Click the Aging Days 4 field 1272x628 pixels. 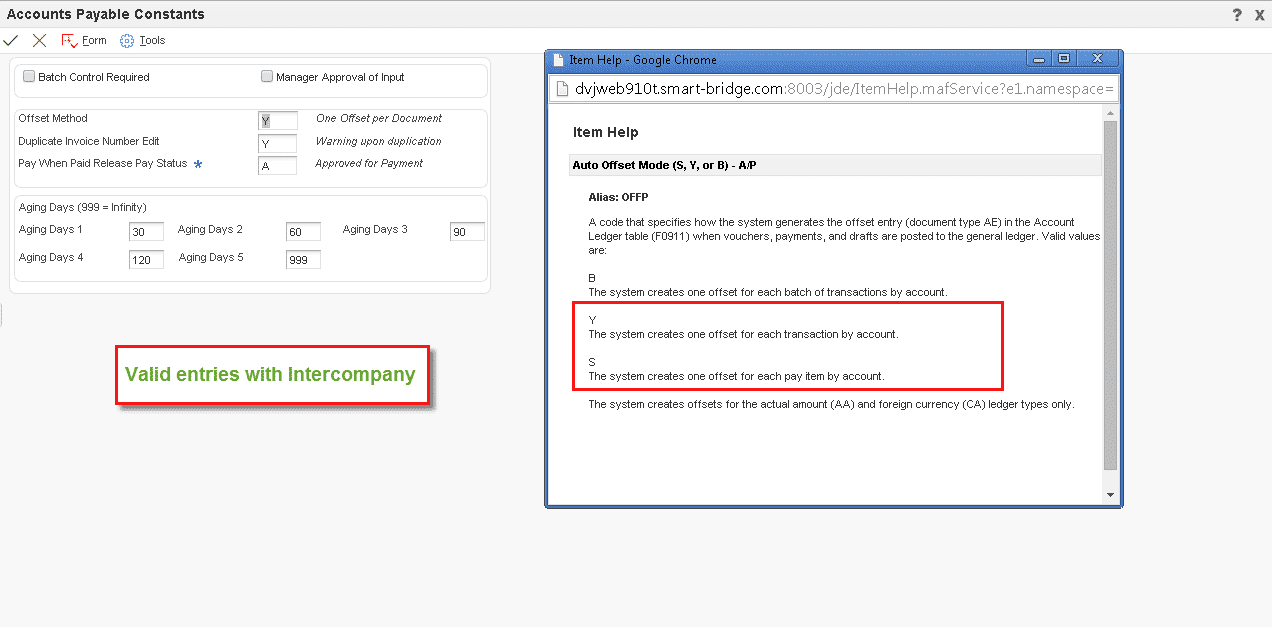click(146, 260)
